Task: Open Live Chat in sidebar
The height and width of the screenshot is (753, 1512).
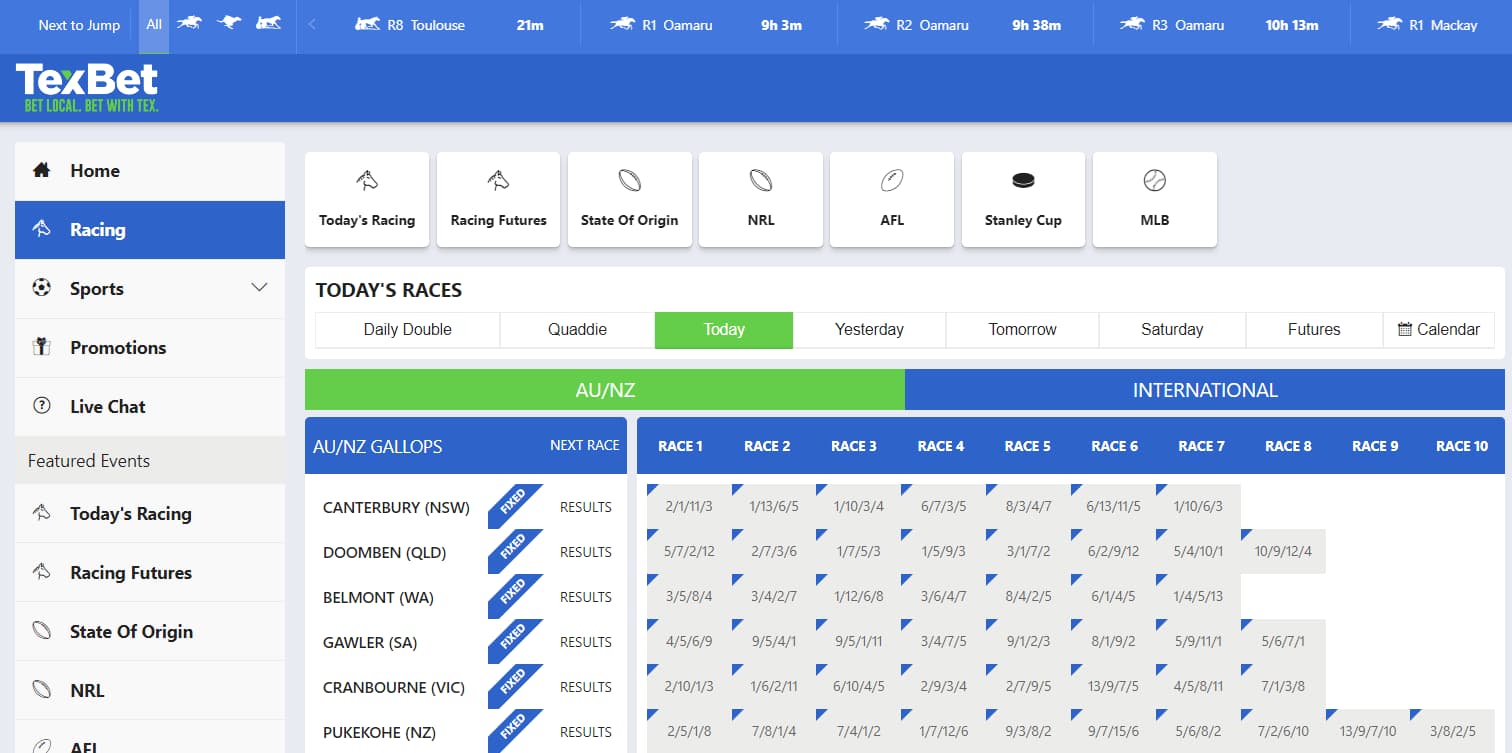Action: point(150,407)
